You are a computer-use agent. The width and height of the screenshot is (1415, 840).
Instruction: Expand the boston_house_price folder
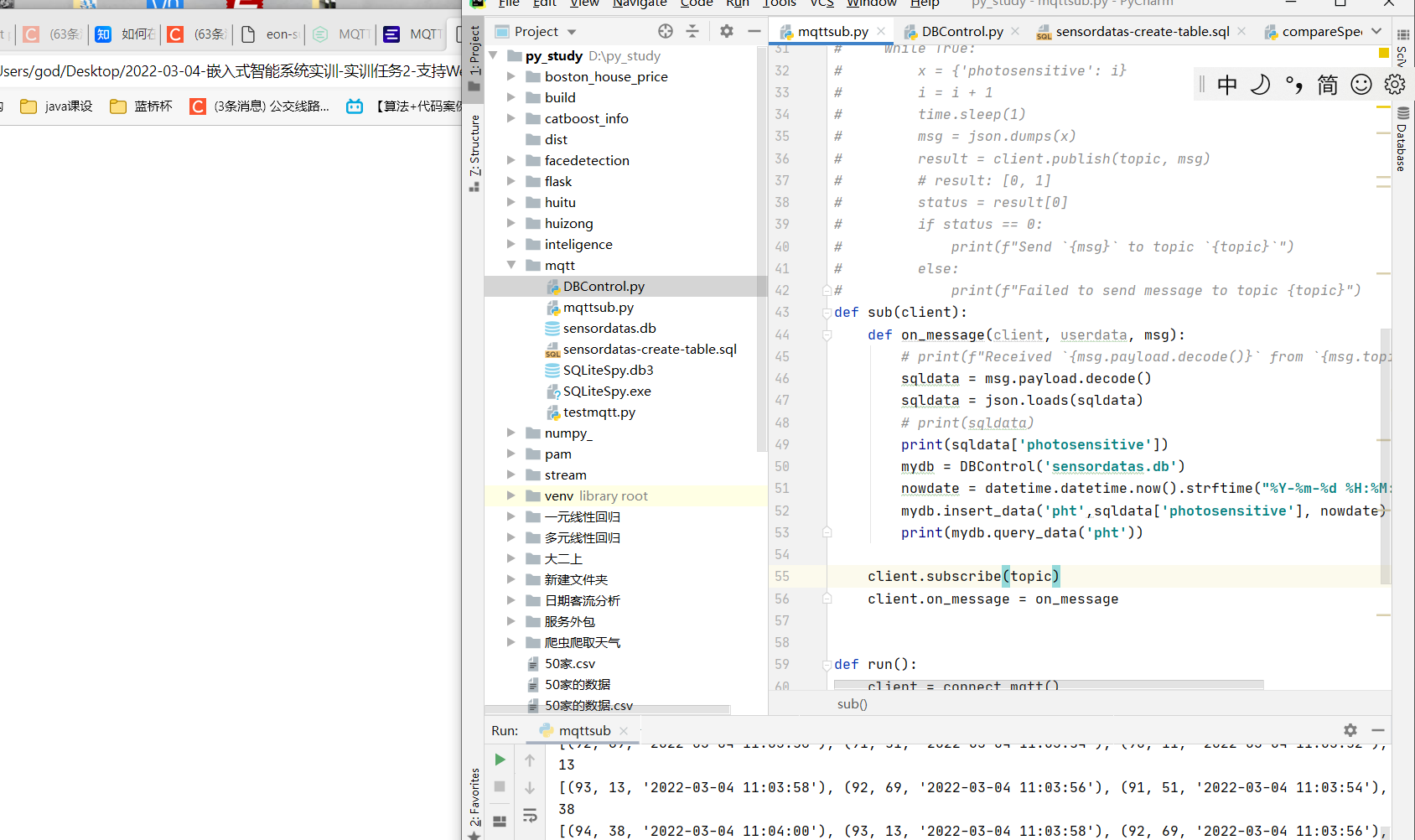[x=511, y=76]
